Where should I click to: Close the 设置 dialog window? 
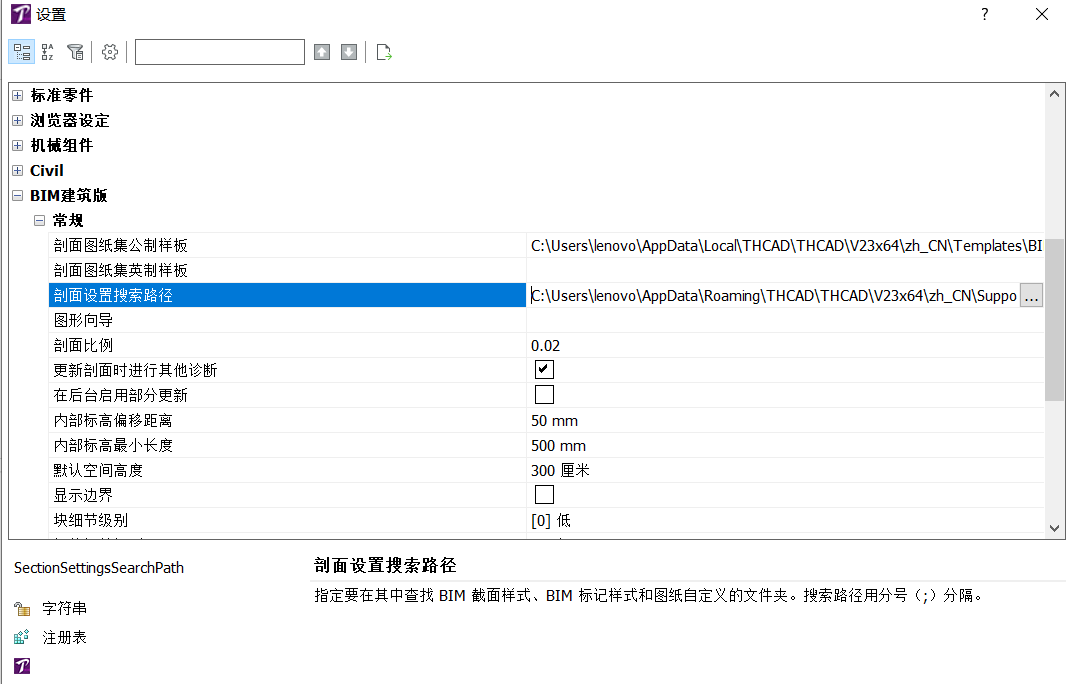(x=1042, y=14)
